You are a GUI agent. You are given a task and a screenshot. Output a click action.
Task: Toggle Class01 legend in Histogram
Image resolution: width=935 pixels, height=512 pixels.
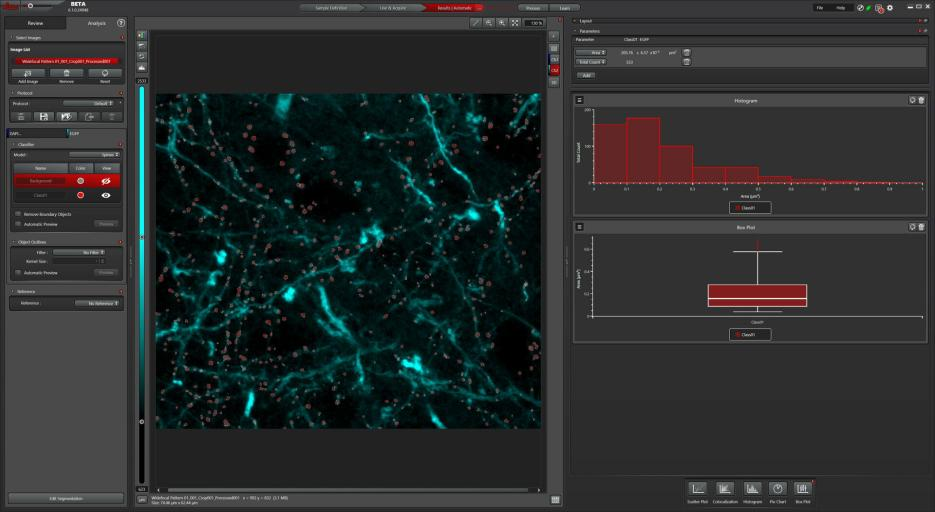click(750, 207)
